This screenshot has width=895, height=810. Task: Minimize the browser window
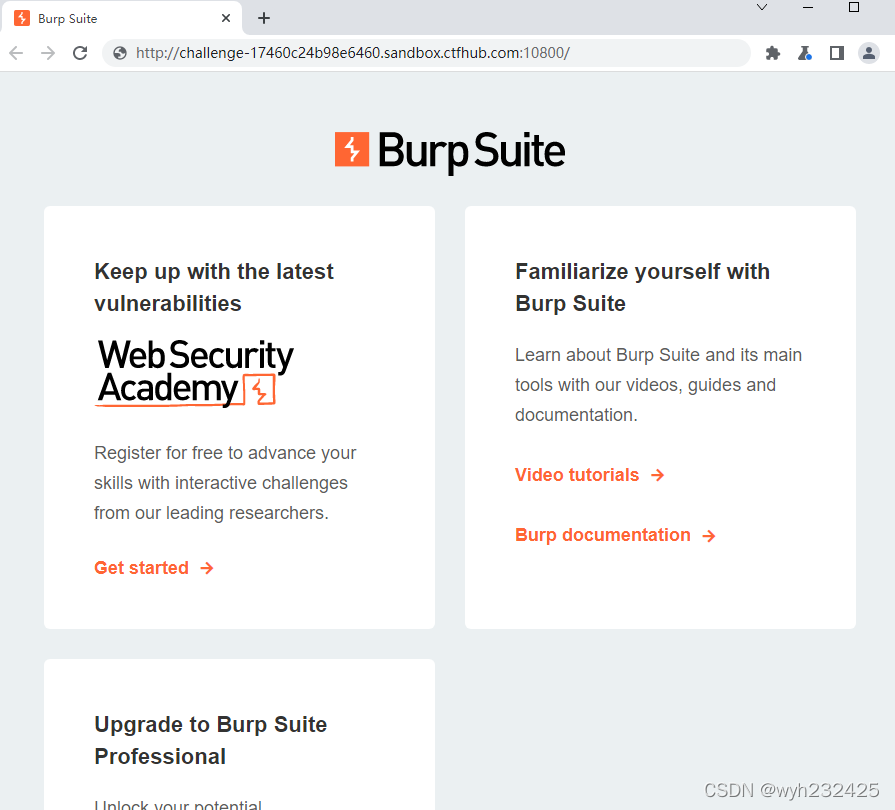808,7
